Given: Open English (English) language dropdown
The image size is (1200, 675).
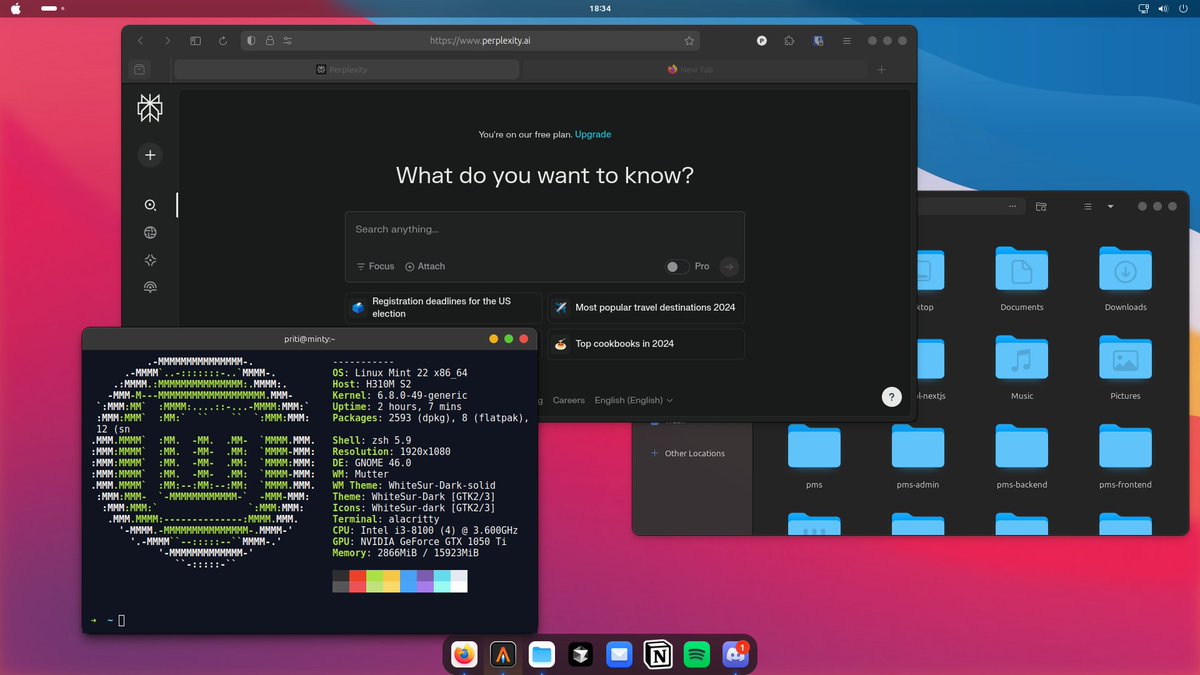Looking at the screenshot, I should tap(634, 400).
